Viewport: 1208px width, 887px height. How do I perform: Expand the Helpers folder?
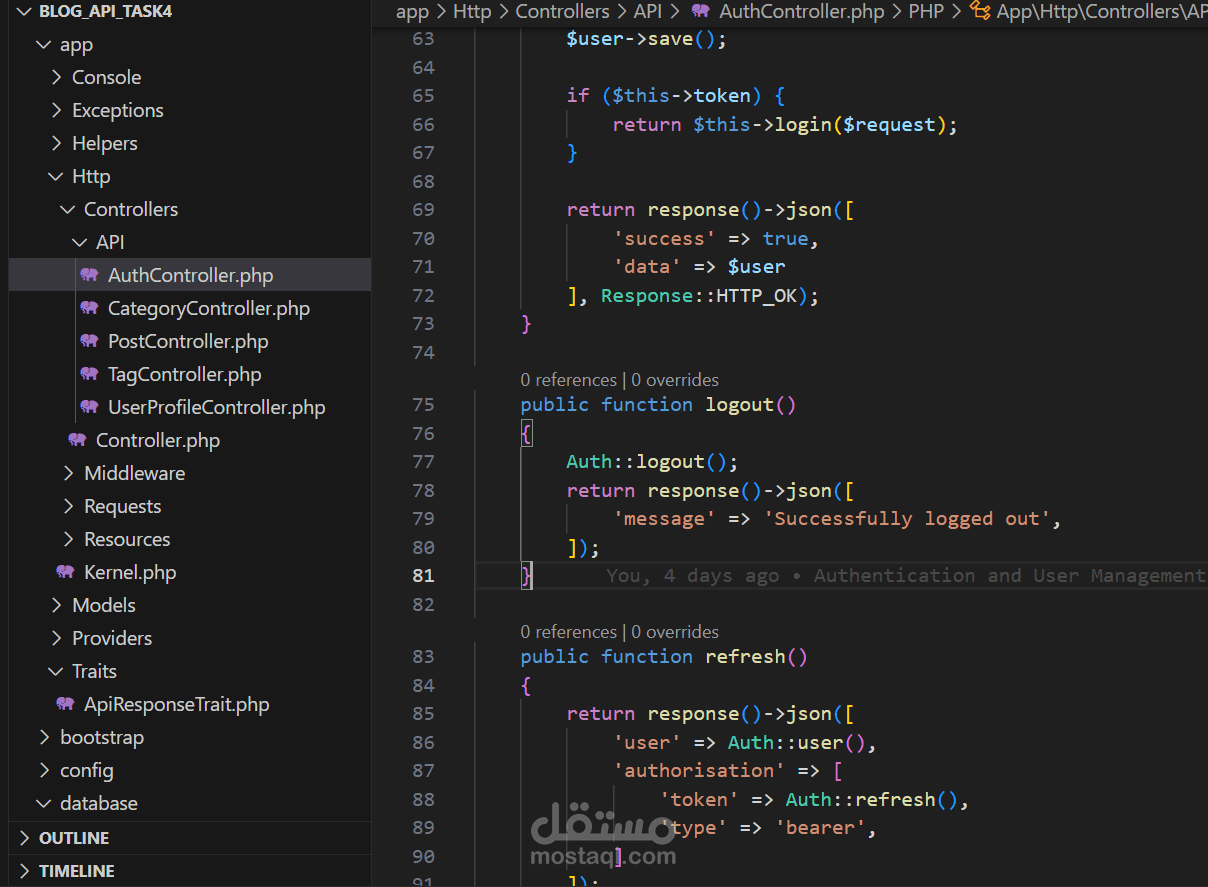pos(56,143)
